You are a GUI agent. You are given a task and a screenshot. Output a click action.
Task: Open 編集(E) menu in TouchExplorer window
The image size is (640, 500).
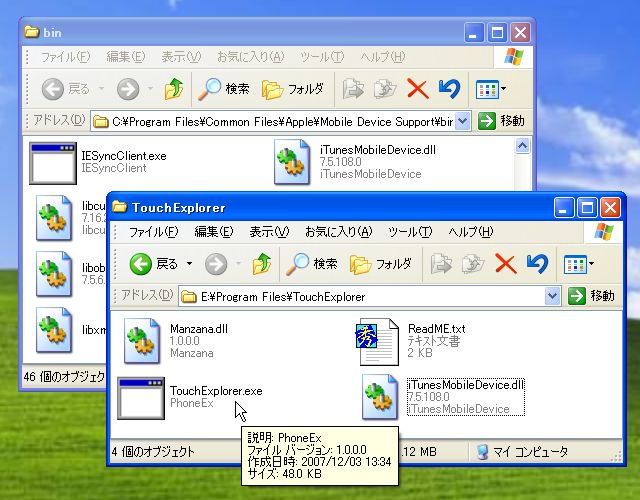click(x=214, y=232)
